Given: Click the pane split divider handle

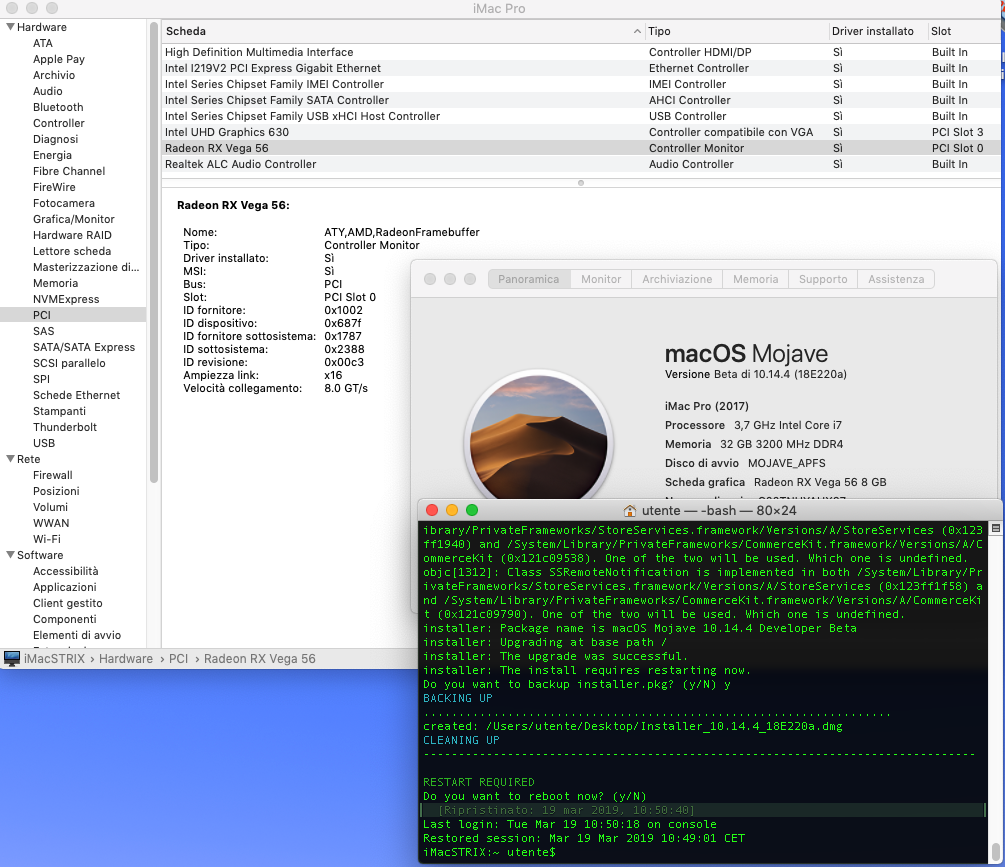Looking at the screenshot, I should [581, 183].
